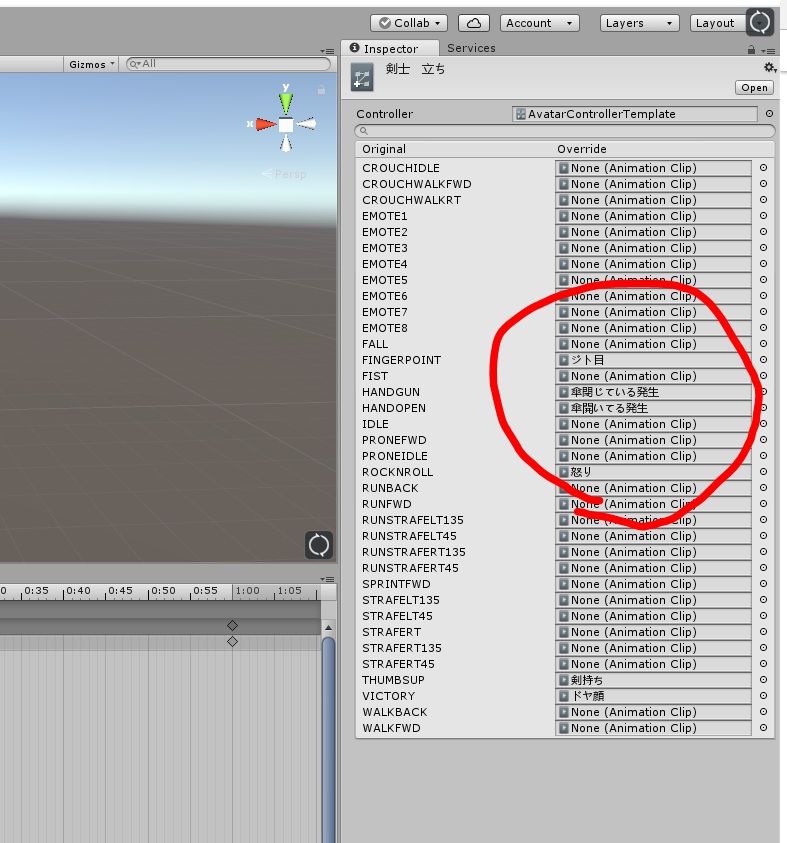Screen dimensions: 787x843
Task: Click the timeline scroll up arrow
Action: pos(328,627)
